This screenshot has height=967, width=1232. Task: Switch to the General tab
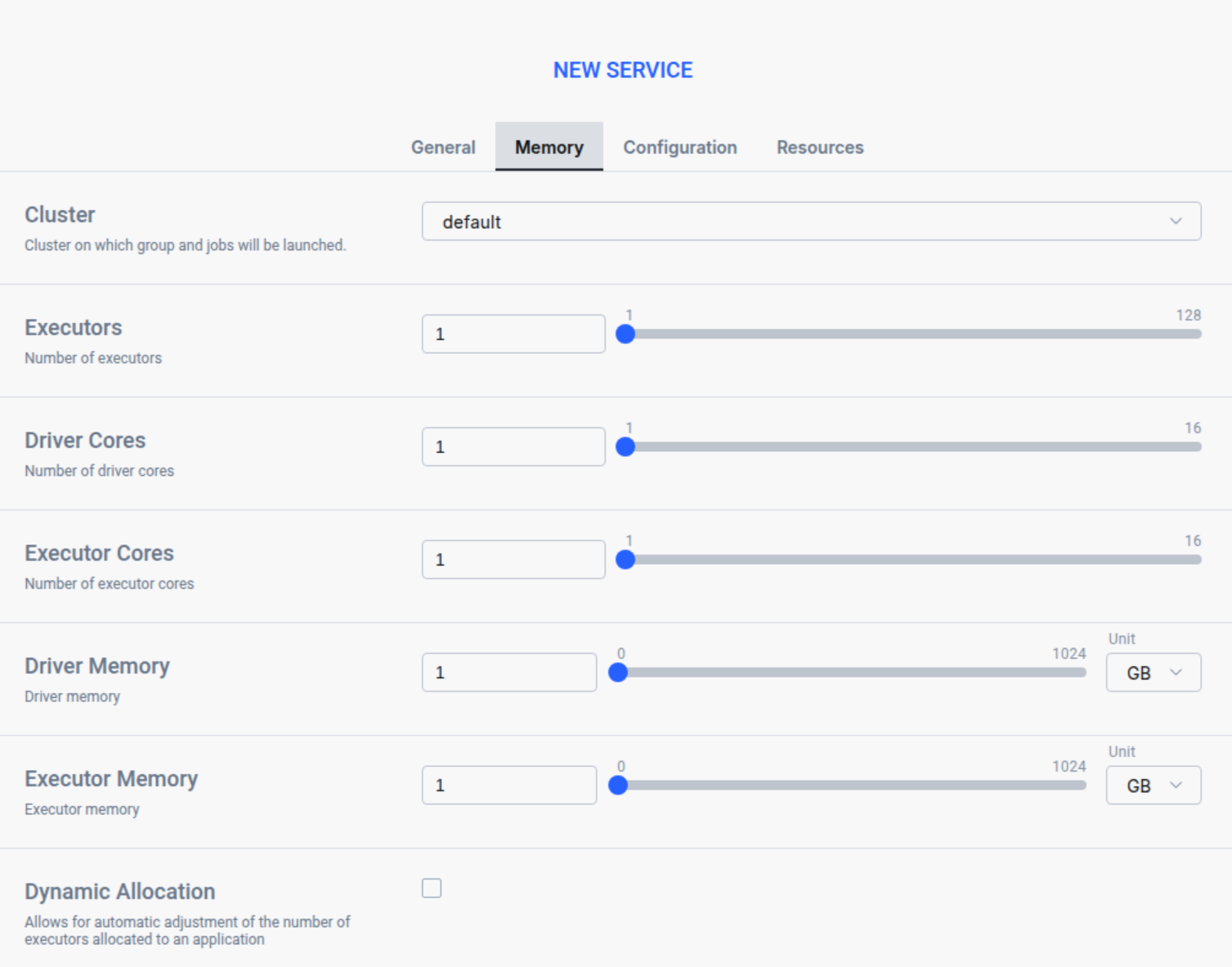click(x=442, y=147)
